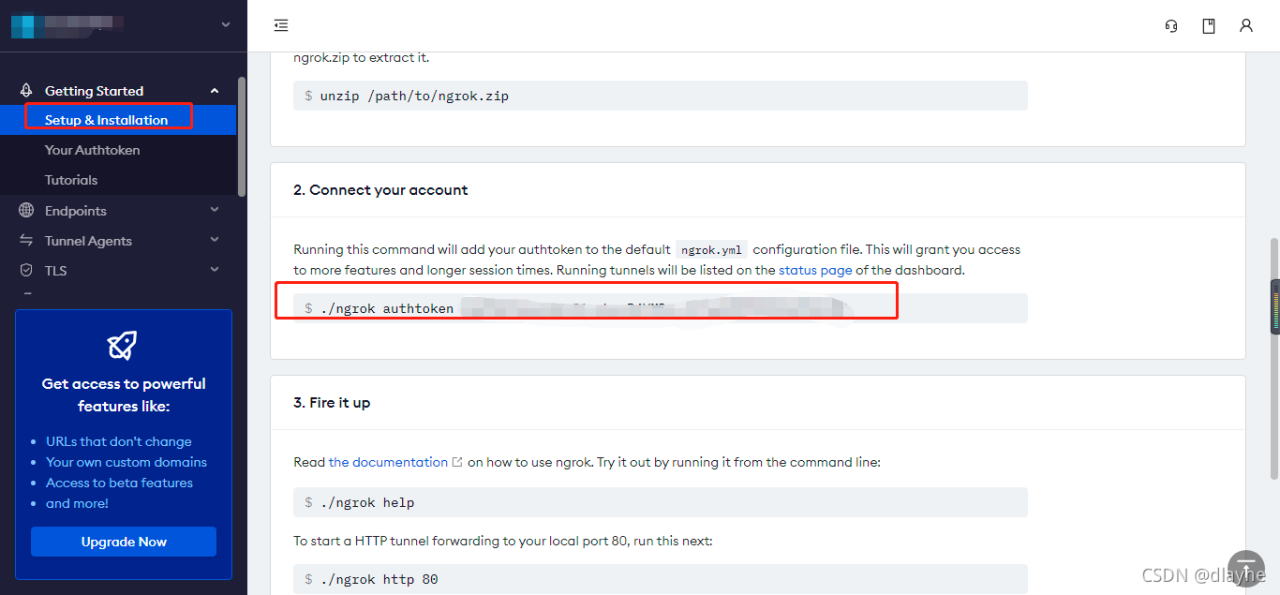Open the account switcher dropdown
Image resolution: width=1280 pixels, height=595 pixels.
225,25
